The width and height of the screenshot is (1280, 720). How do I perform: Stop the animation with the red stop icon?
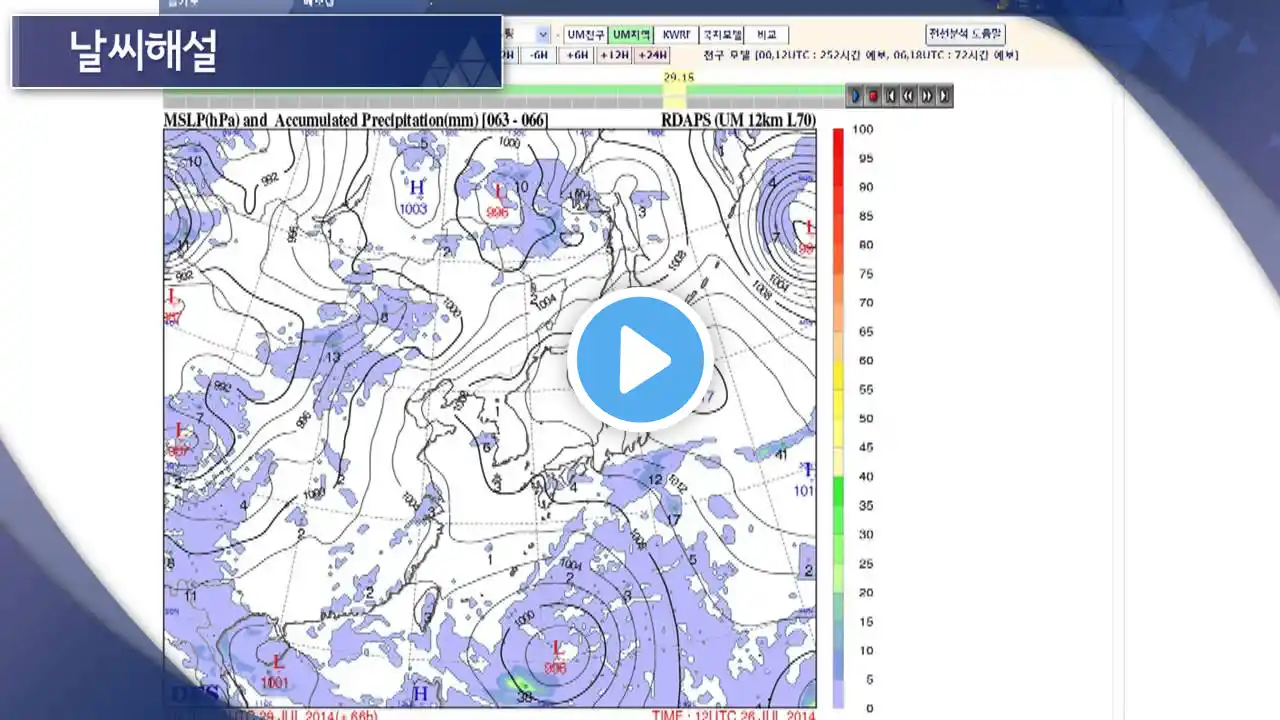click(873, 96)
